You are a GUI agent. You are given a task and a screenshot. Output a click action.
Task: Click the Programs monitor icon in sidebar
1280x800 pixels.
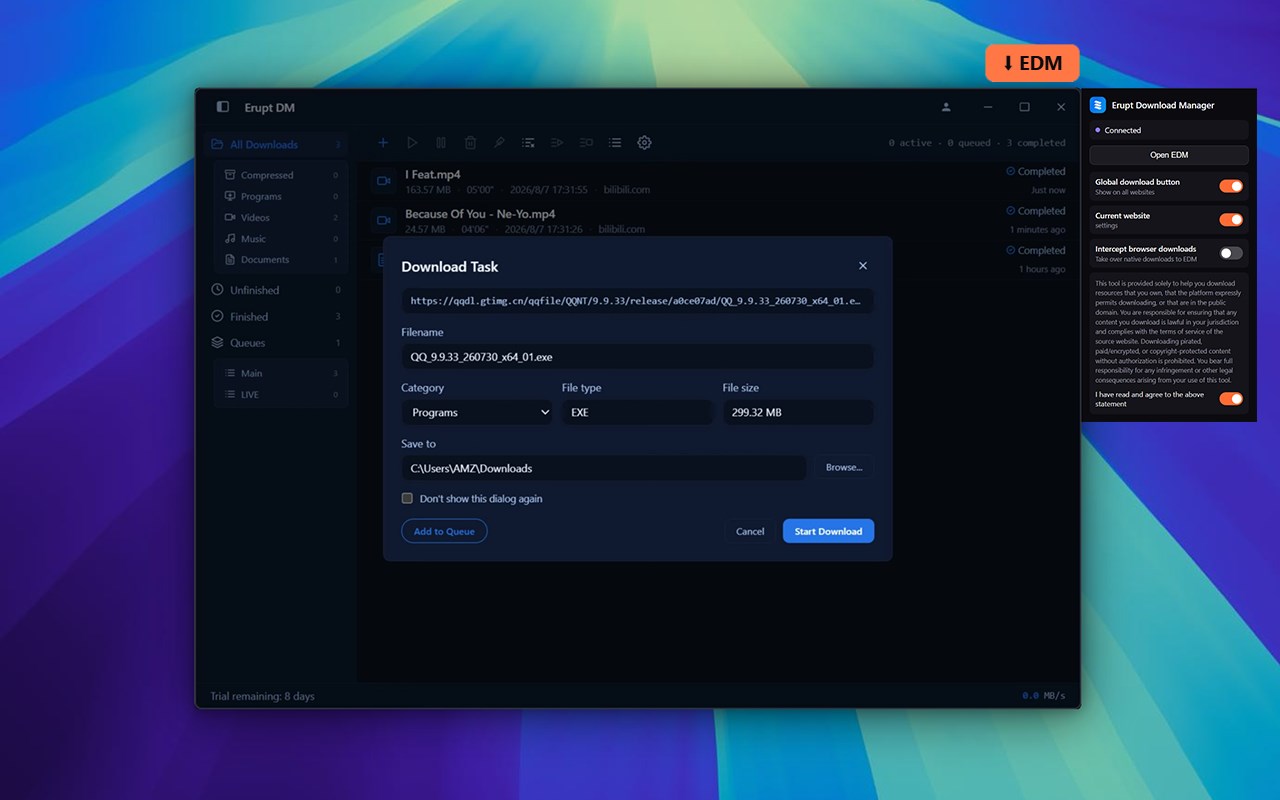click(230, 196)
